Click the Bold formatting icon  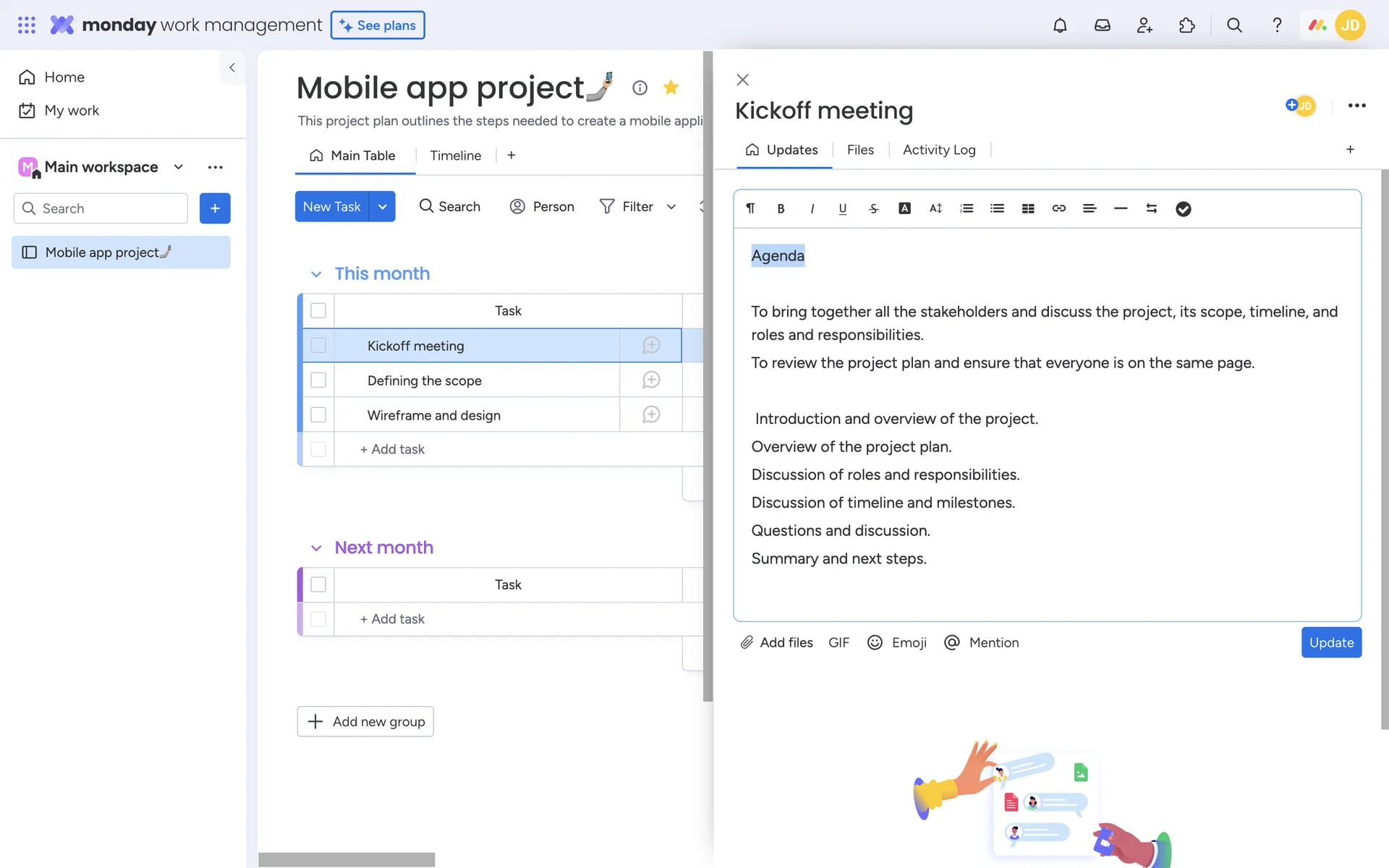(781, 208)
